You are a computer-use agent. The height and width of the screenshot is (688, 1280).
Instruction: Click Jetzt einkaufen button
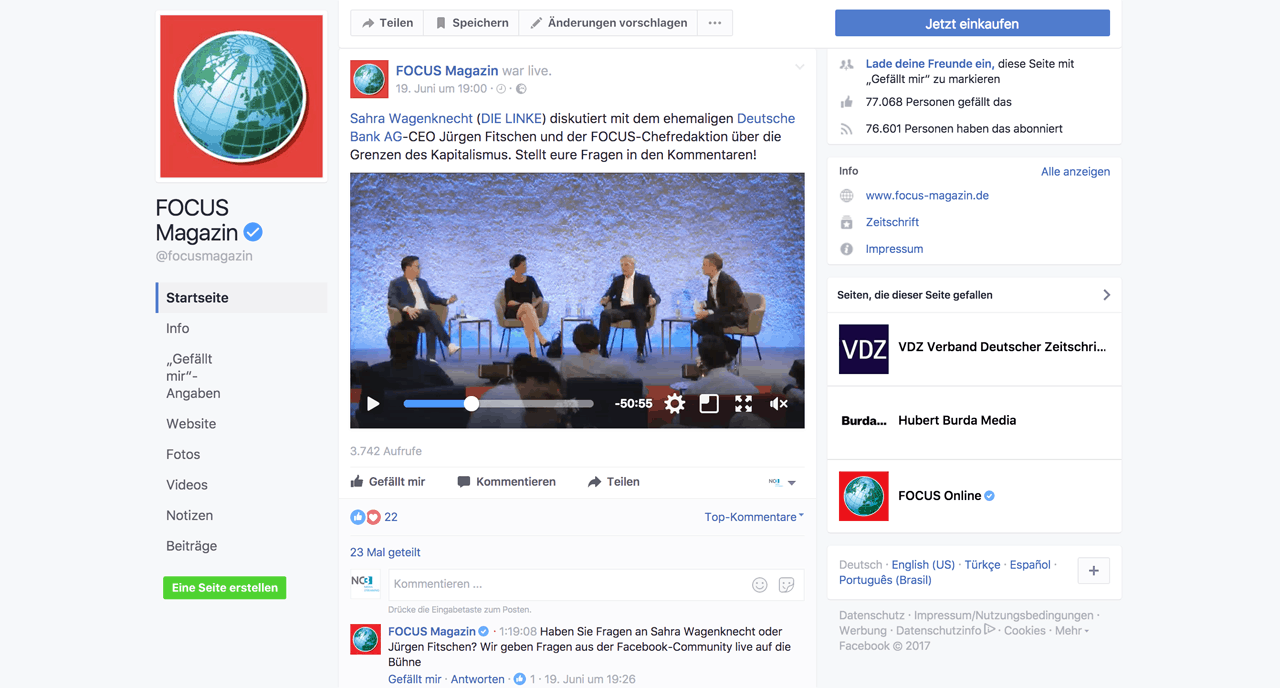[972, 23]
